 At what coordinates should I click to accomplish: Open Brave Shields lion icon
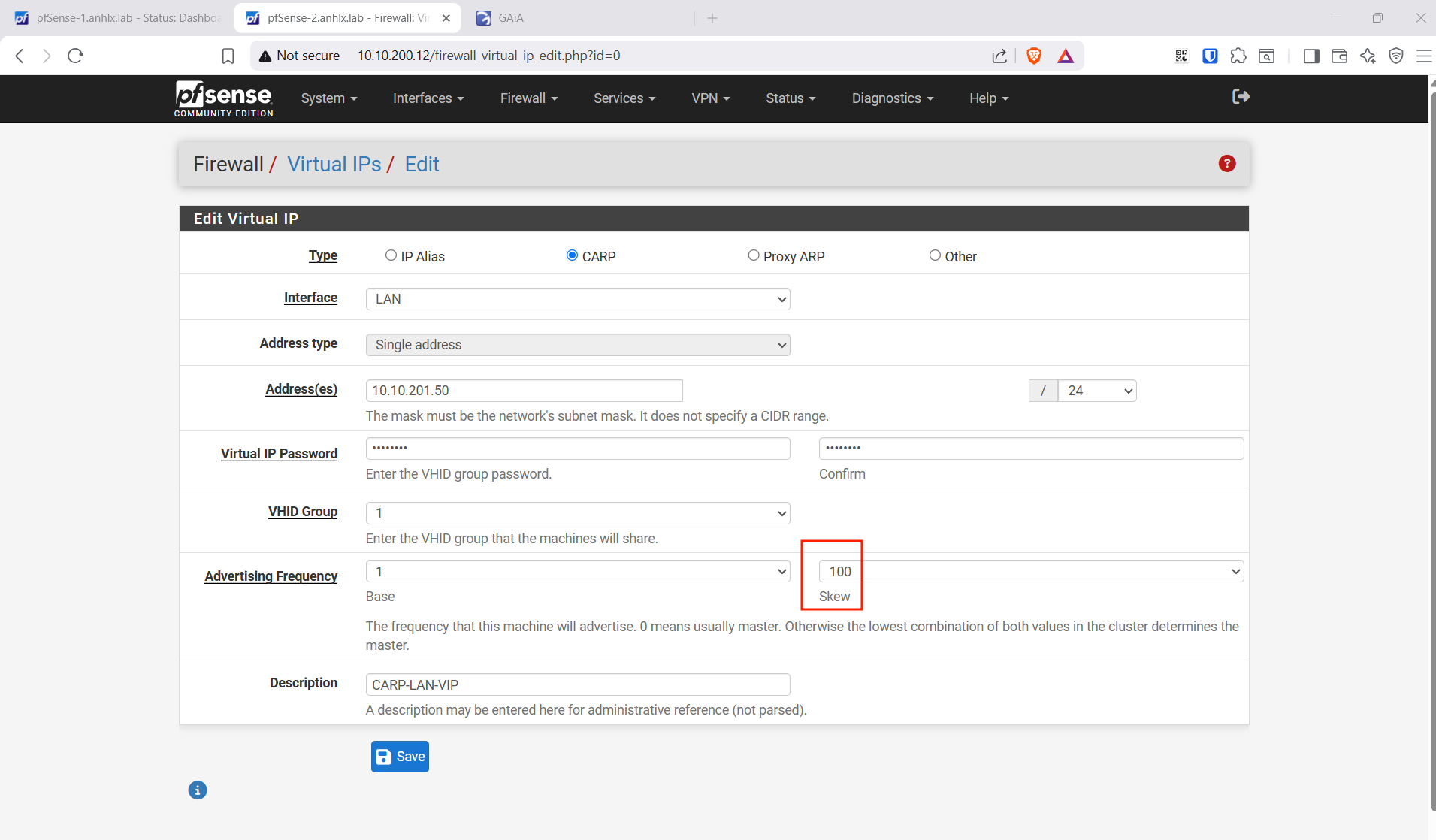1034,56
